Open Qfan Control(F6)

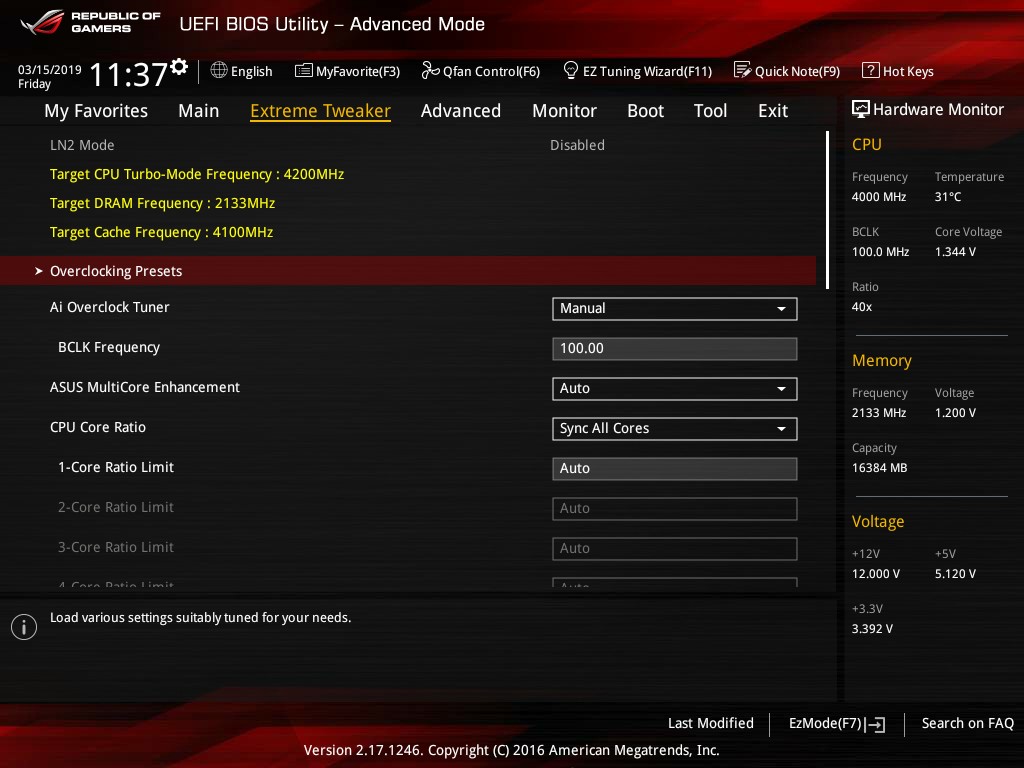click(481, 71)
